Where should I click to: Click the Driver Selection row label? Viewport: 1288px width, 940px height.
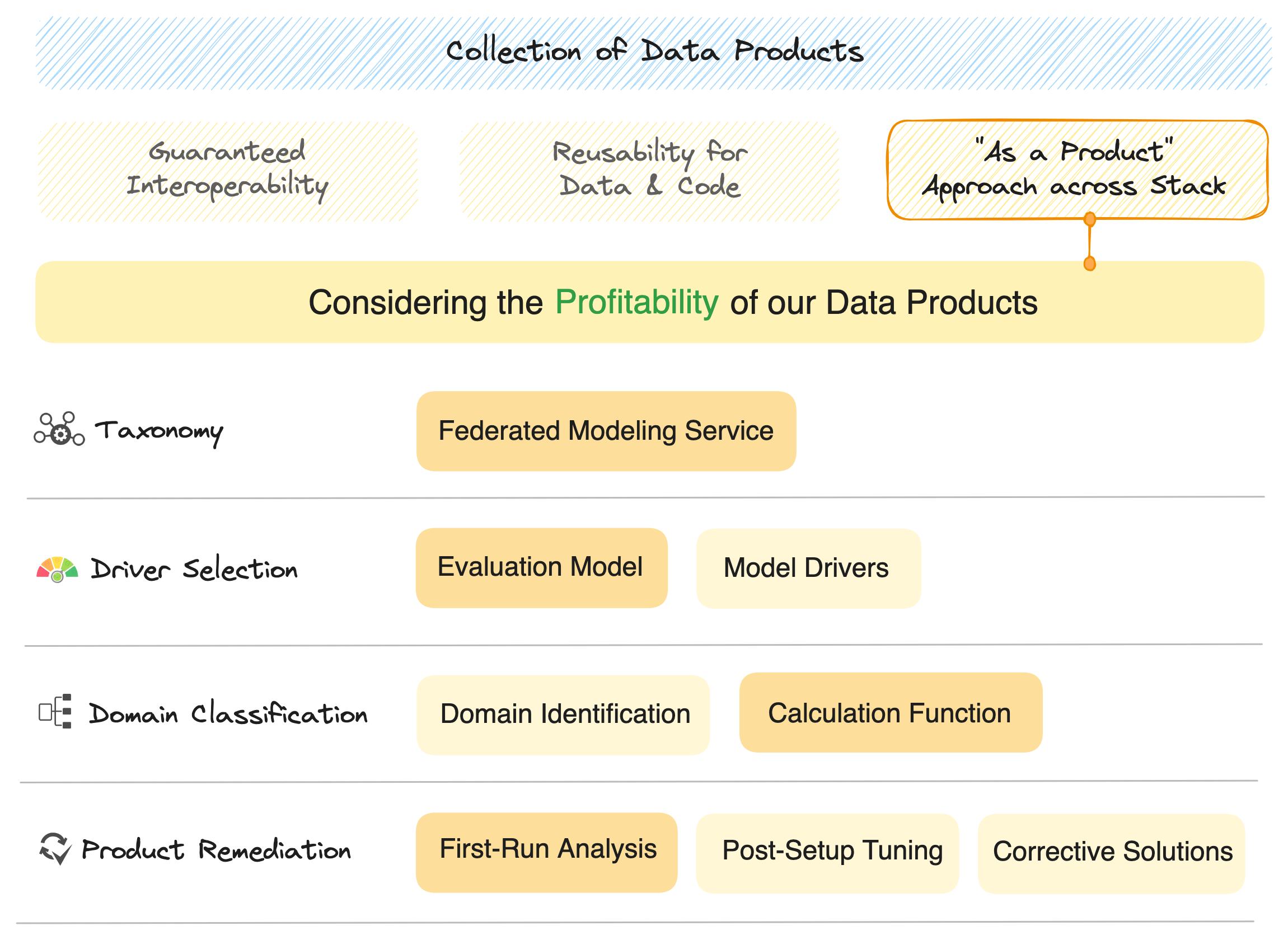click(194, 570)
